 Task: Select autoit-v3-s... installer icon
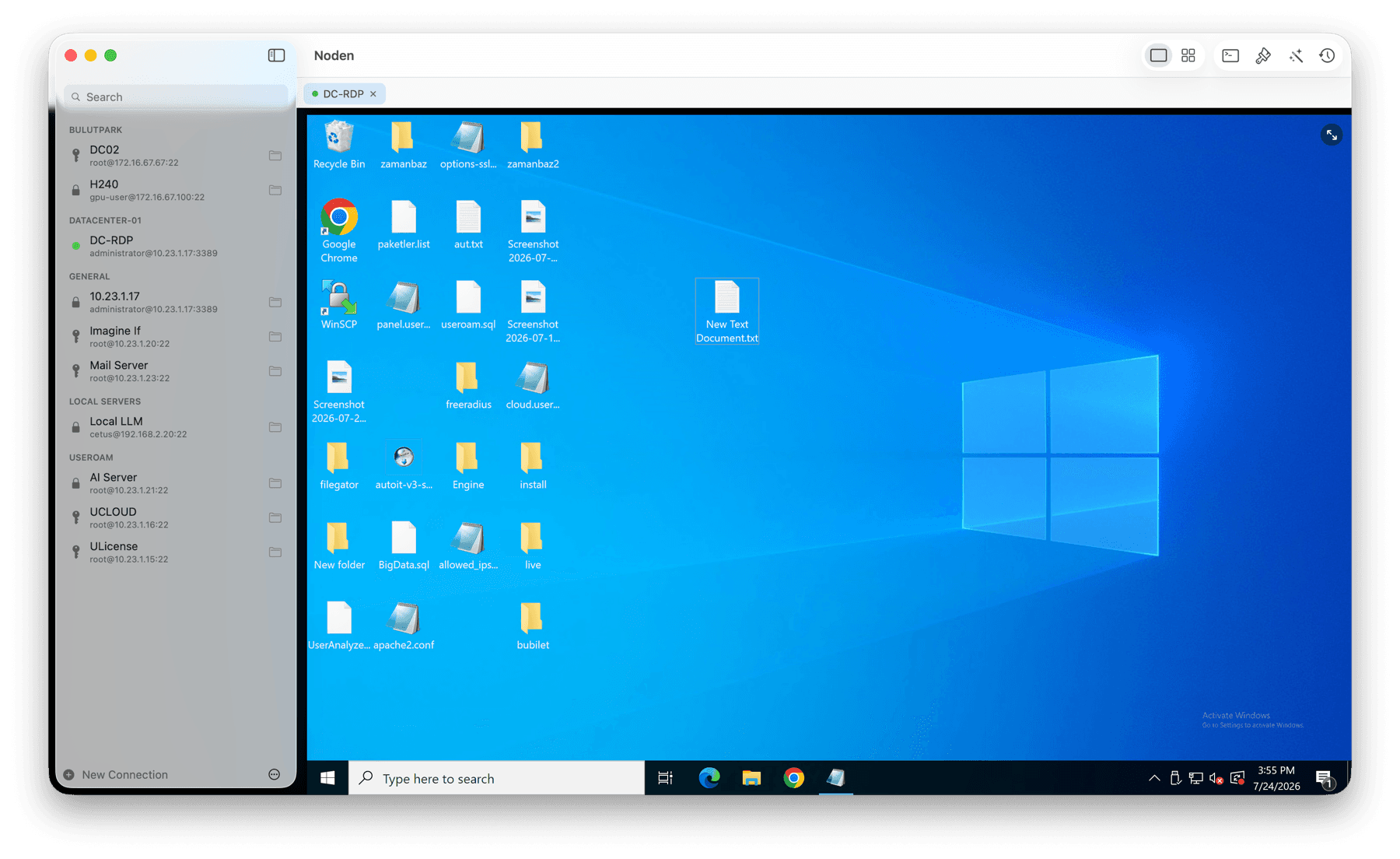click(x=403, y=465)
